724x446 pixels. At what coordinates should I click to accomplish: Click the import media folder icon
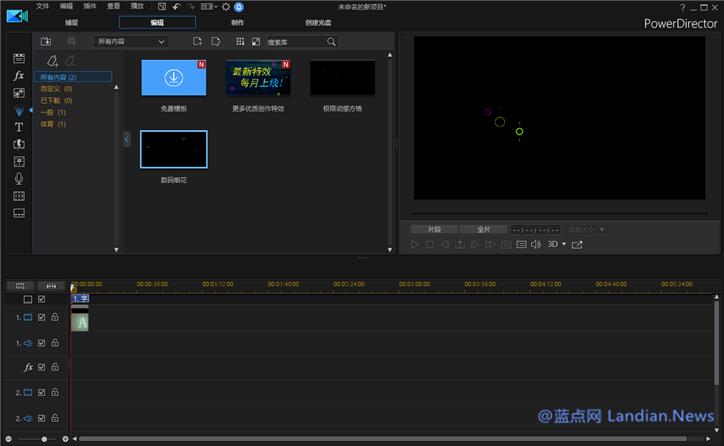pos(46,42)
